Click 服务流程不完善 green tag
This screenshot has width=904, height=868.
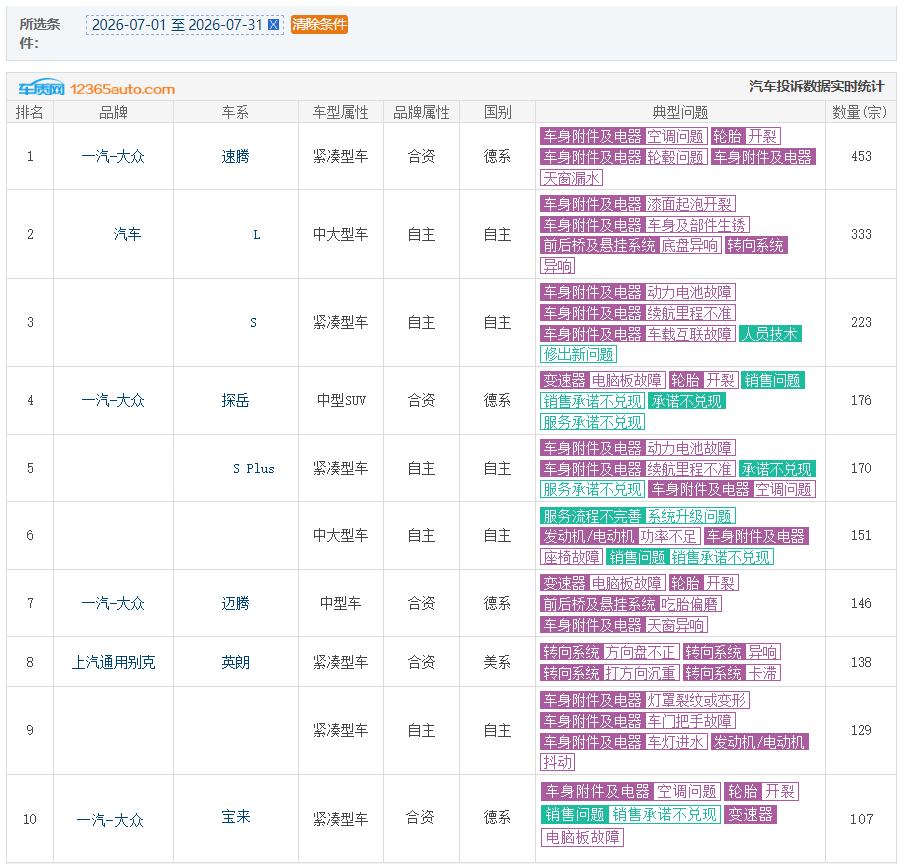[x=592, y=516]
